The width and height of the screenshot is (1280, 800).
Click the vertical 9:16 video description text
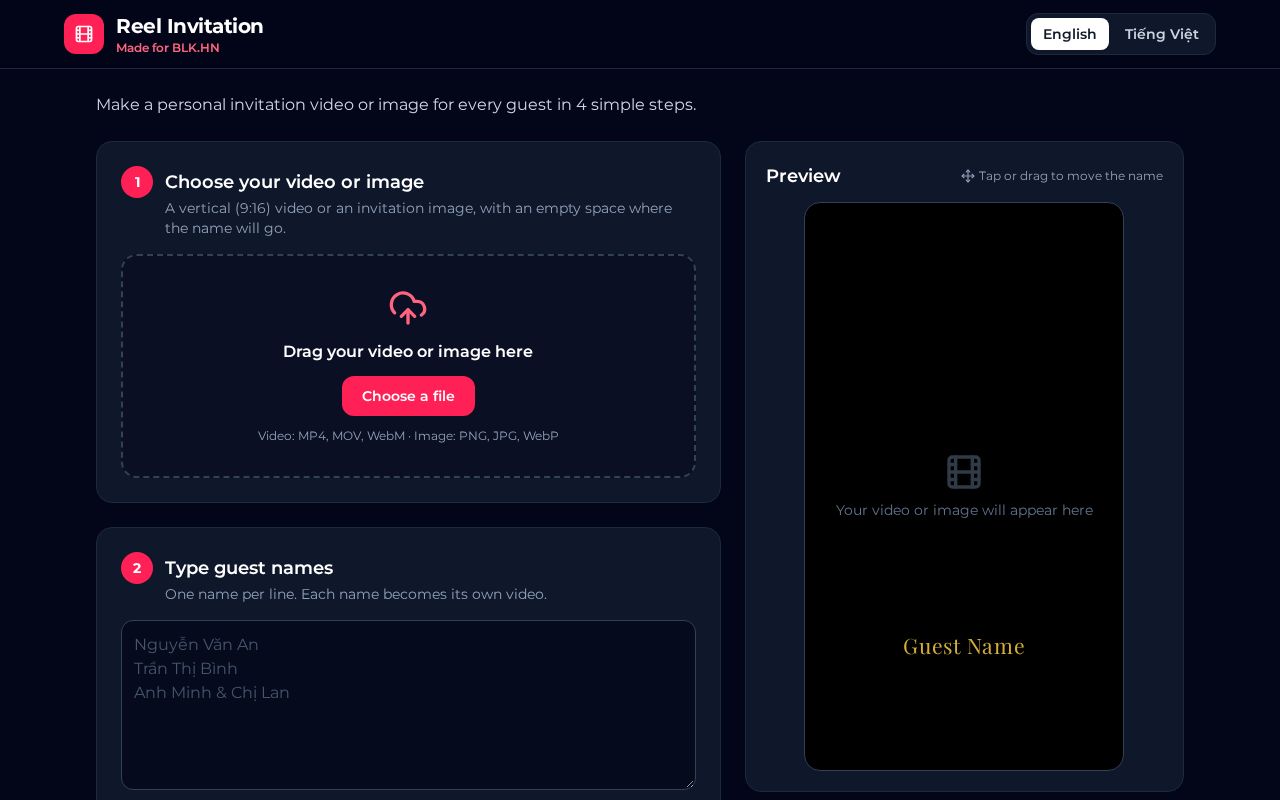coord(418,218)
